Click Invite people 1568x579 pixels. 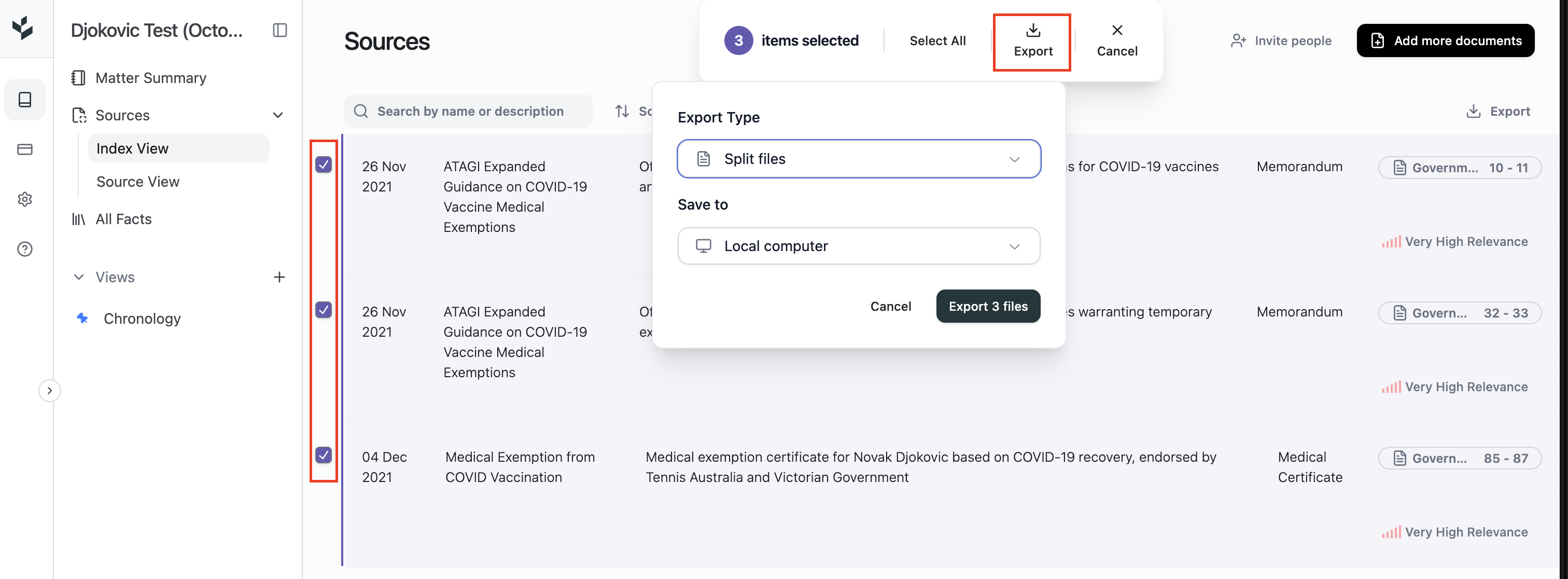click(1281, 41)
